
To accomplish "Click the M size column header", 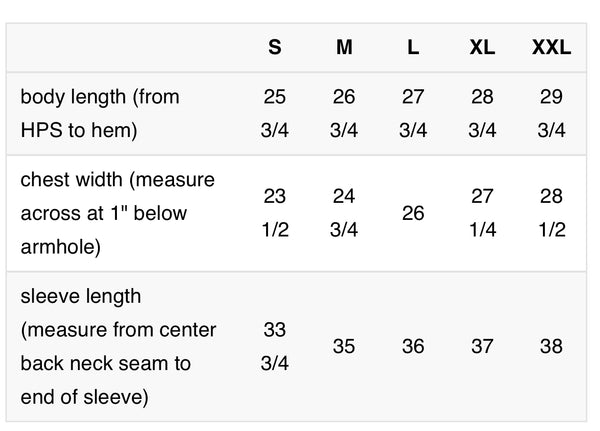I will click(x=344, y=47).
